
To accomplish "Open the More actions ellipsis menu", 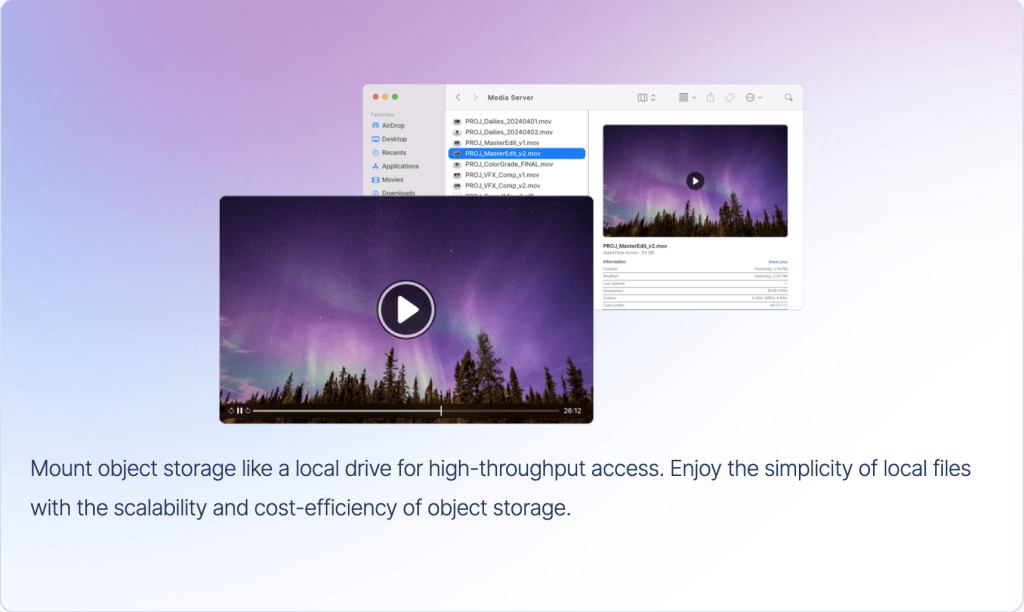I will pyautogui.click(x=753, y=98).
